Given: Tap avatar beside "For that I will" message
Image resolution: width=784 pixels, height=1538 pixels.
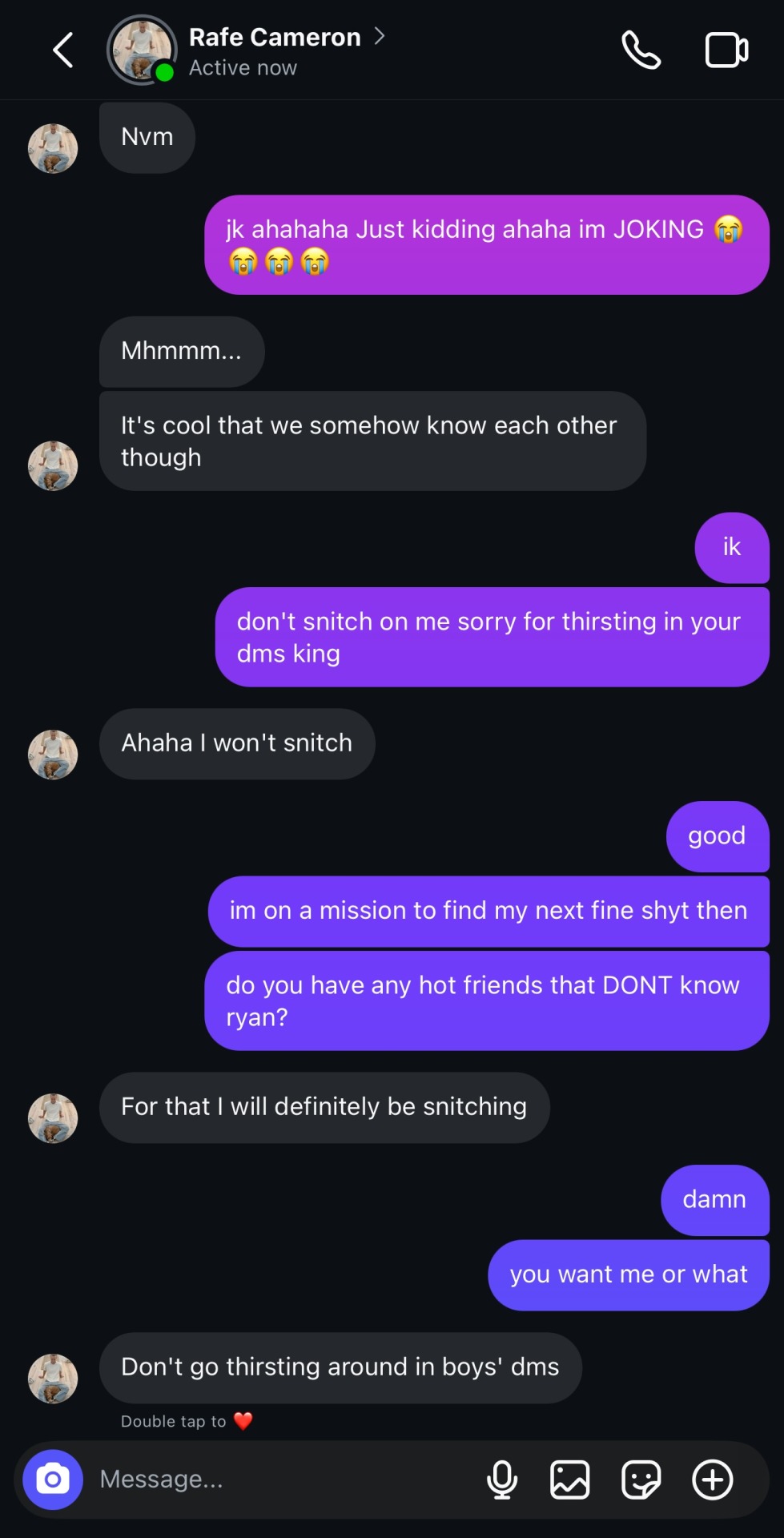Looking at the screenshot, I should click(53, 1117).
